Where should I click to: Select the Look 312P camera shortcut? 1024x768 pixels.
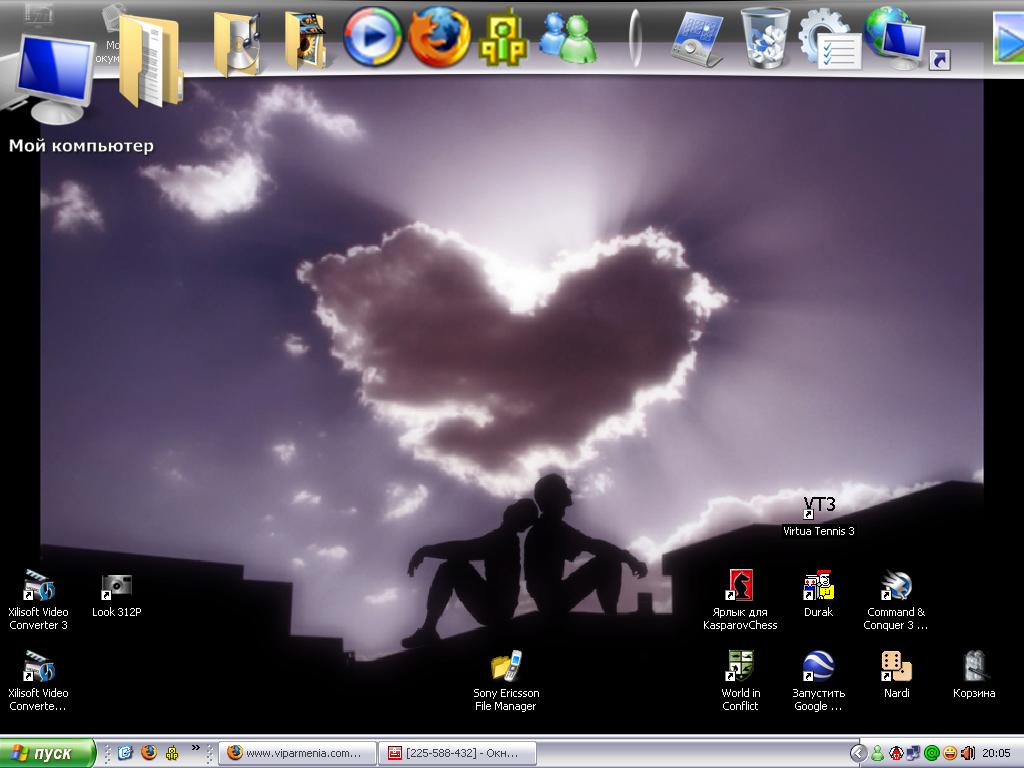(x=117, y=587)
